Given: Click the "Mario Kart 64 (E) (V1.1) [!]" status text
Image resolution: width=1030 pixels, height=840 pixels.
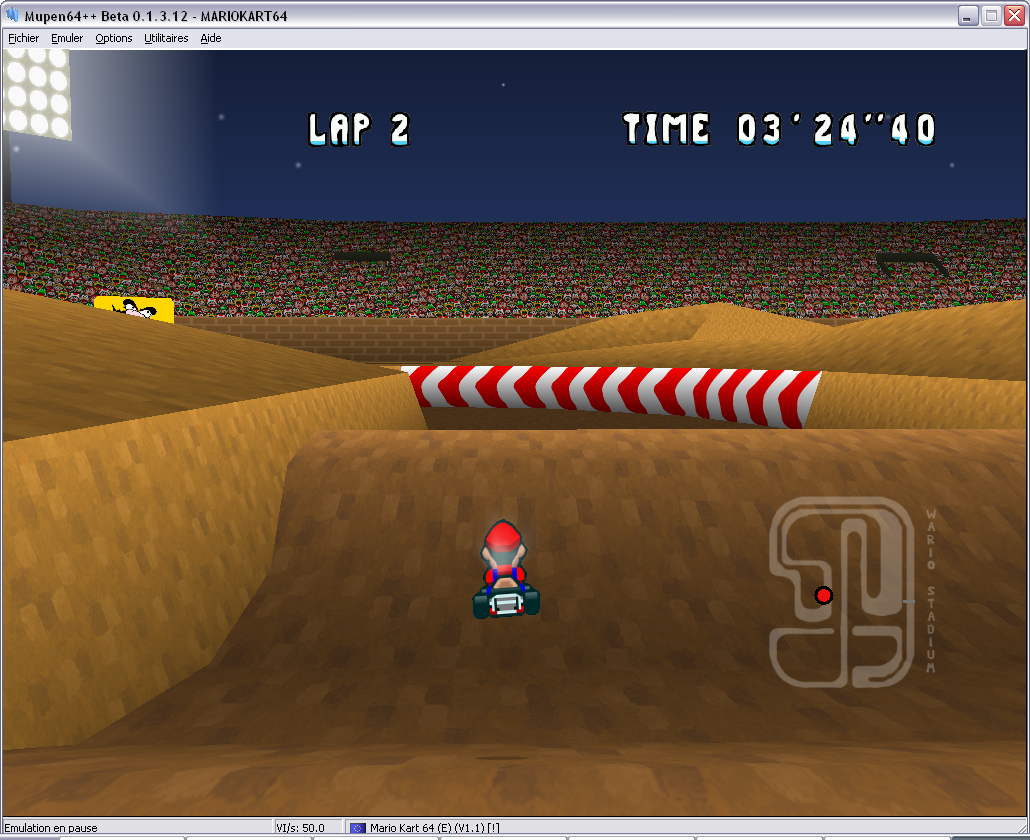Looking at the screenshot, I should tap(434, 828).
